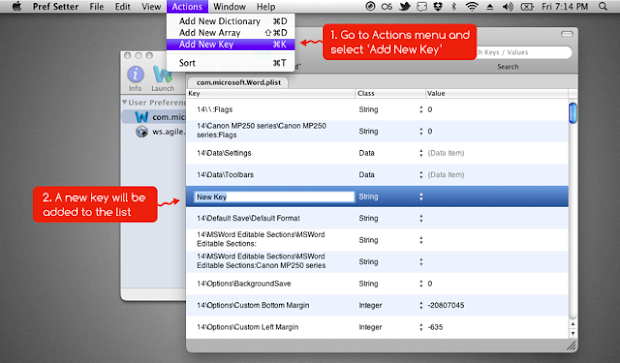Click the -20807045 value cell
Screen dimensions: 620x363
[446, 305]
